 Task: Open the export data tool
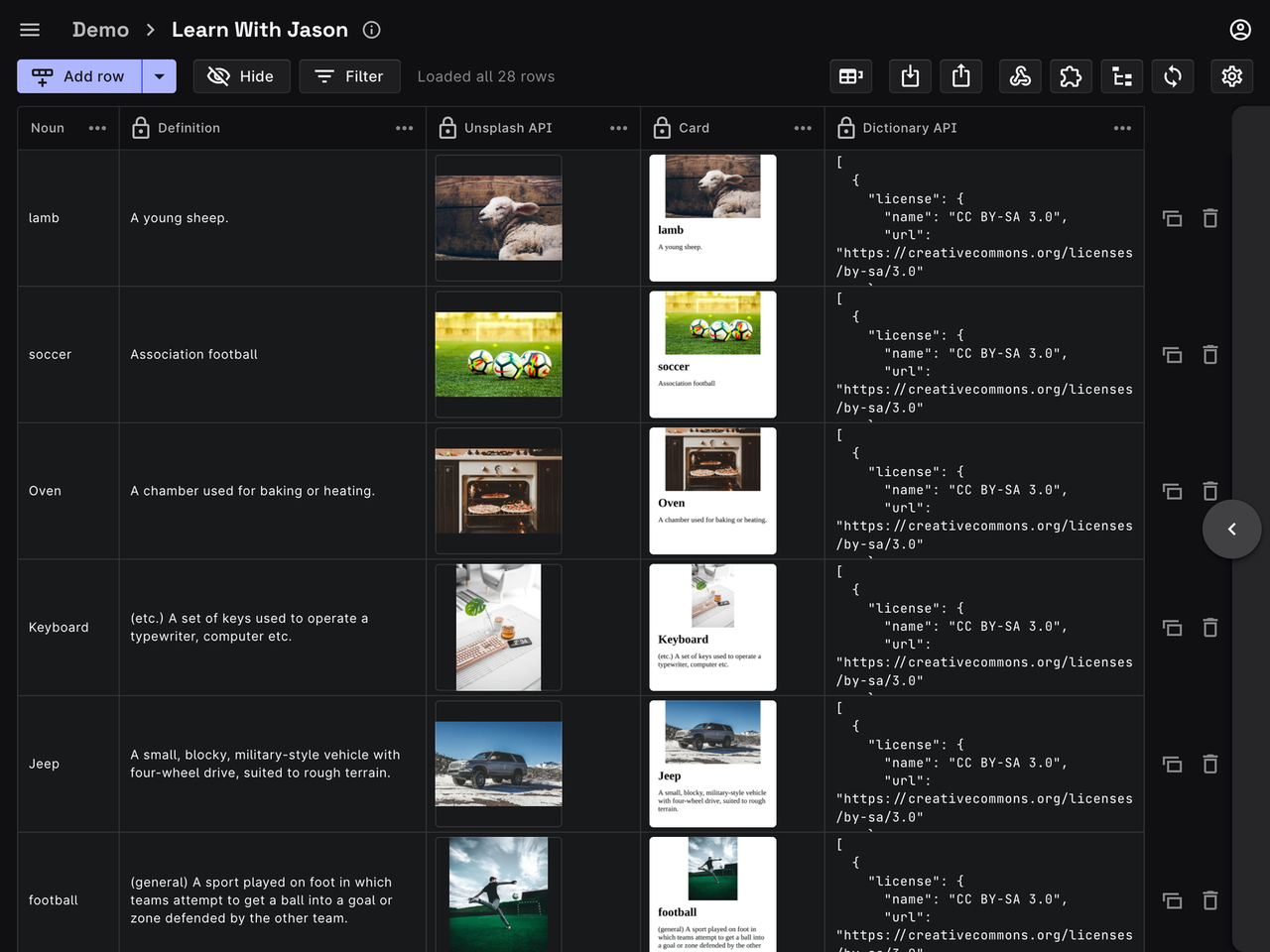click(960, 76)
